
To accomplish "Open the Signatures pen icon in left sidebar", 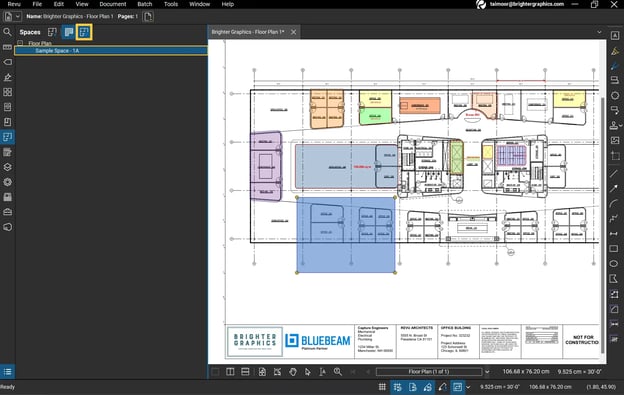I will coord(7,77).
